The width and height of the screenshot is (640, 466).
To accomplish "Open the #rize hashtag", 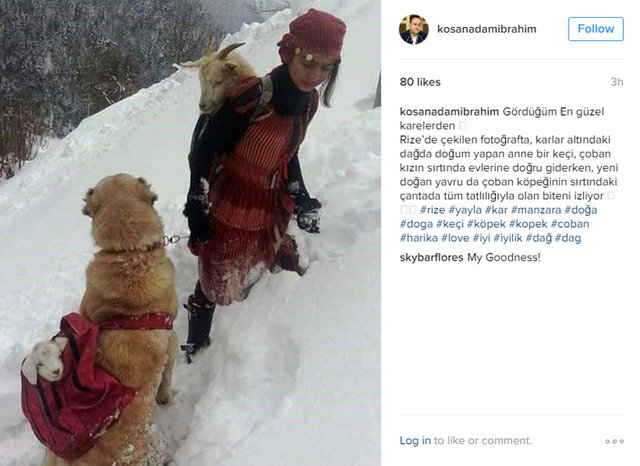I will pos(432,210).
